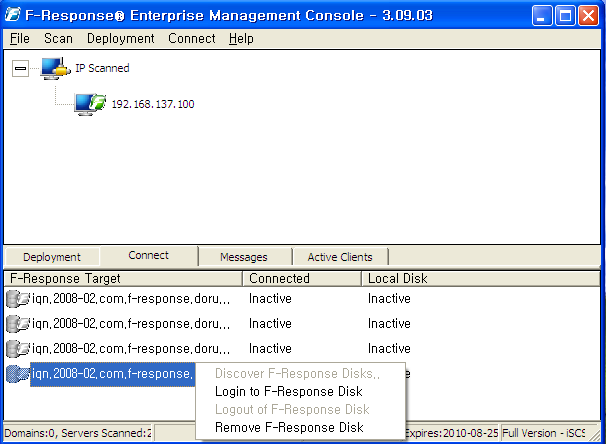This screenshot has height=444, width=606.
Task: Select the highlighted iqn.2008-02.com.f-response target
Action: 112,374
